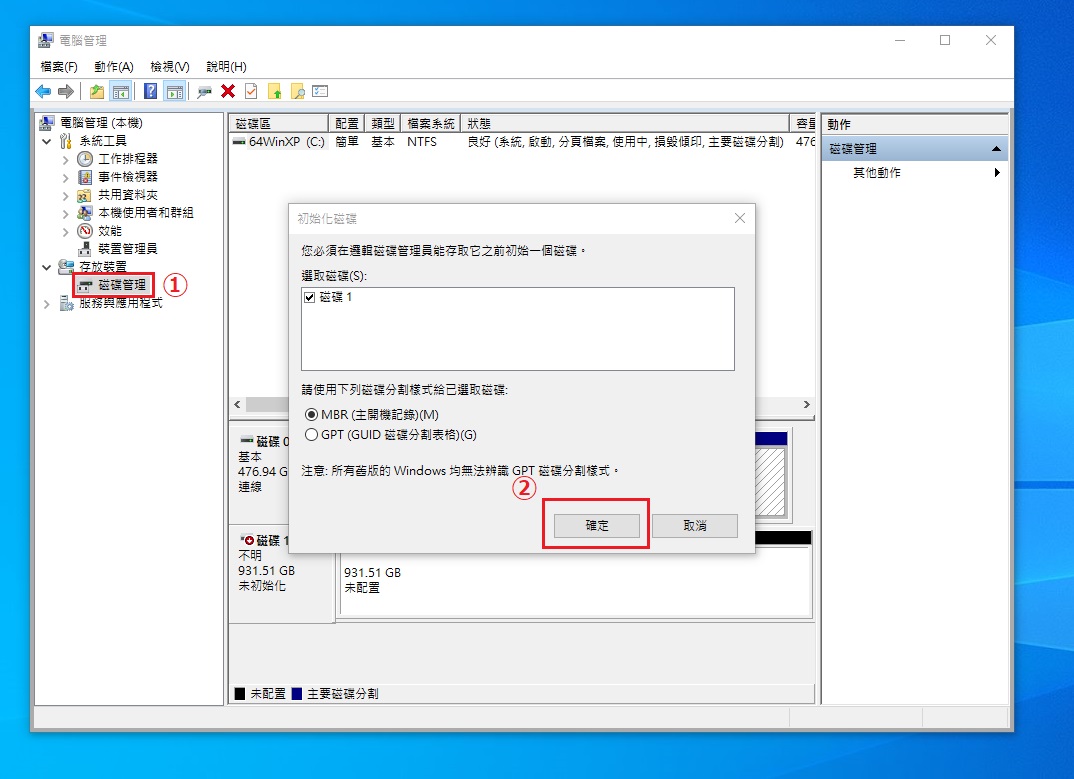Click the horizontal scrollbar under volume list
Viewport: 1074px width, 779px height.
(520, 405)
